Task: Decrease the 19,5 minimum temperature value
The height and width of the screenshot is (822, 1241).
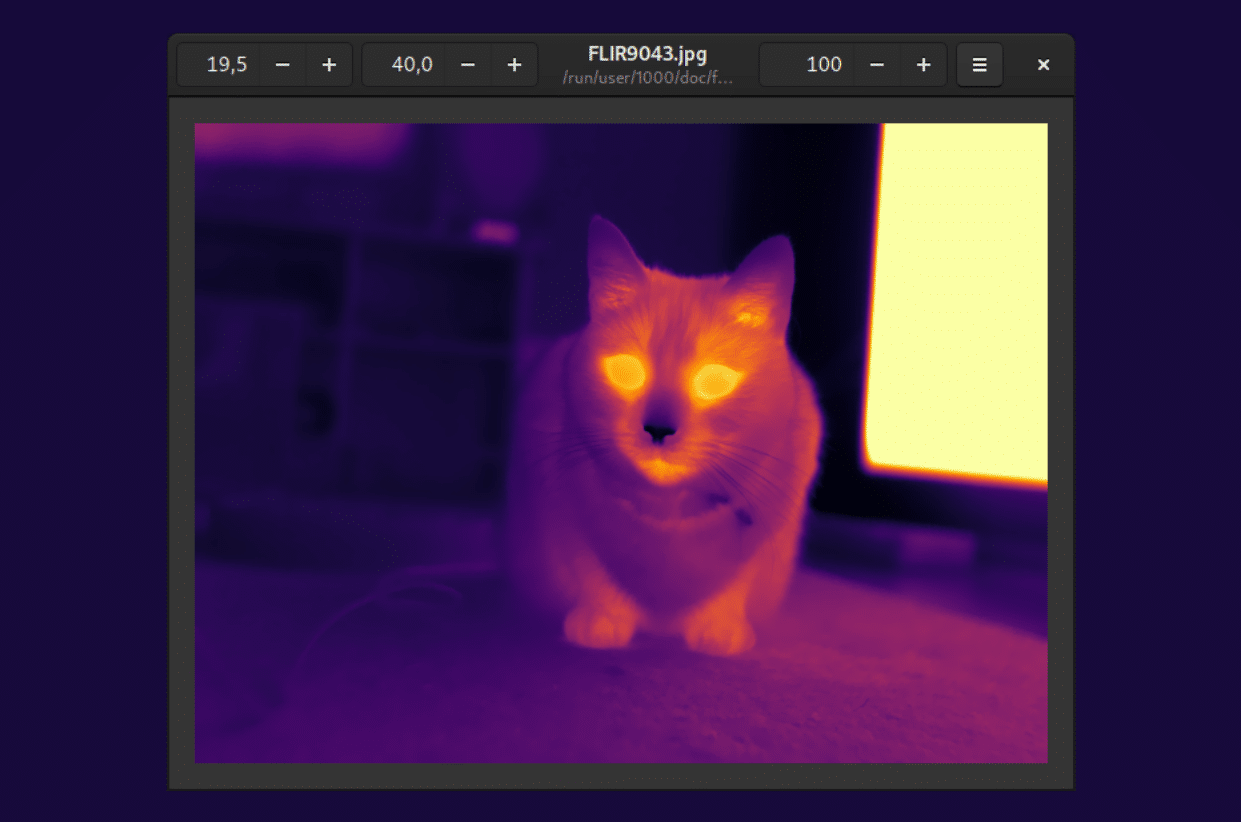Action: (283, 65)
